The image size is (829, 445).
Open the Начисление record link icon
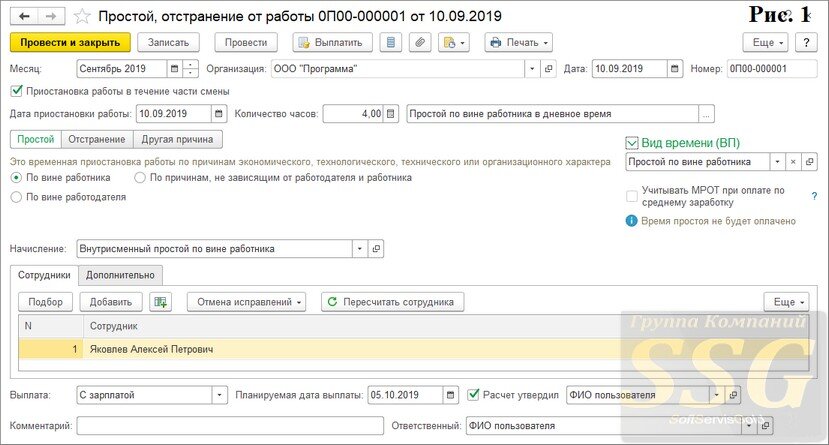376,249
